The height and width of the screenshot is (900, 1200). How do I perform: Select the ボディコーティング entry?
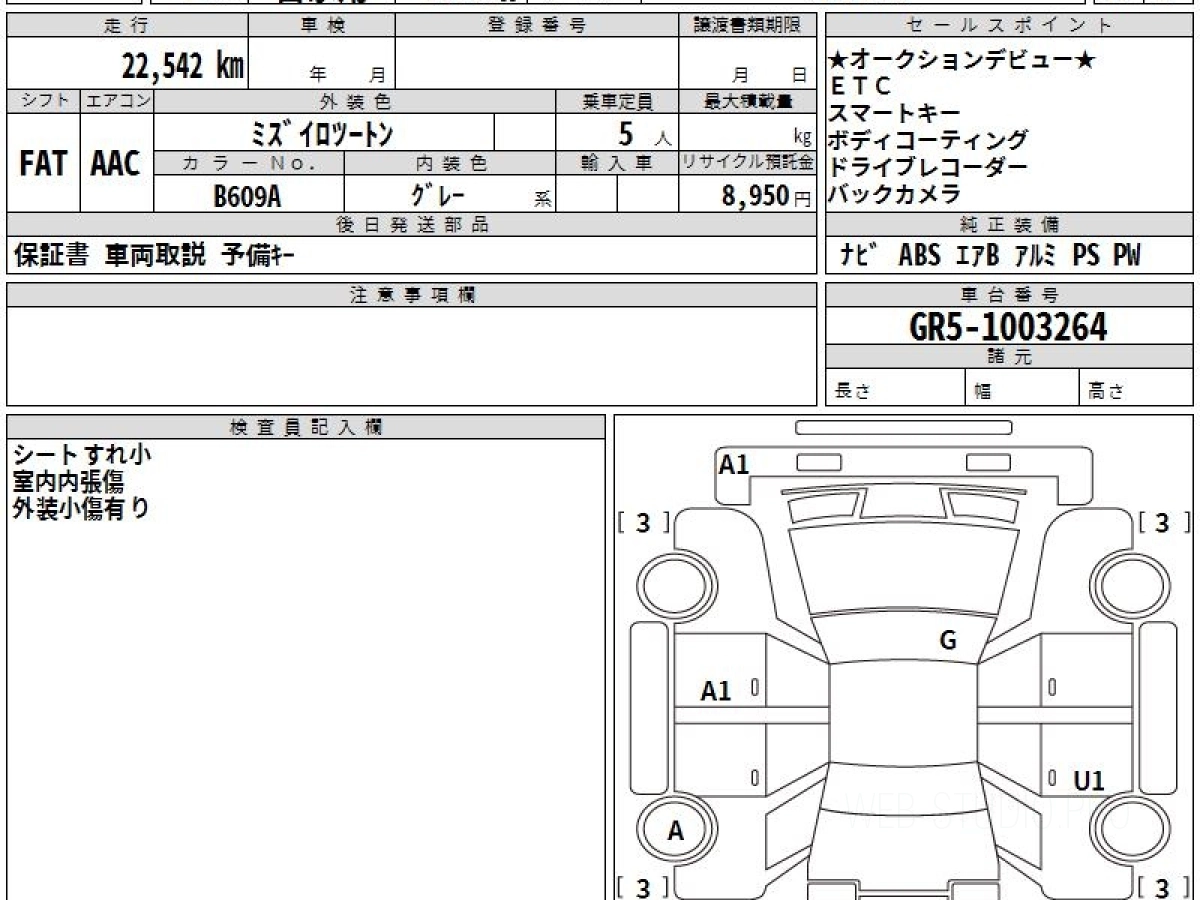[x=928, y=140]
